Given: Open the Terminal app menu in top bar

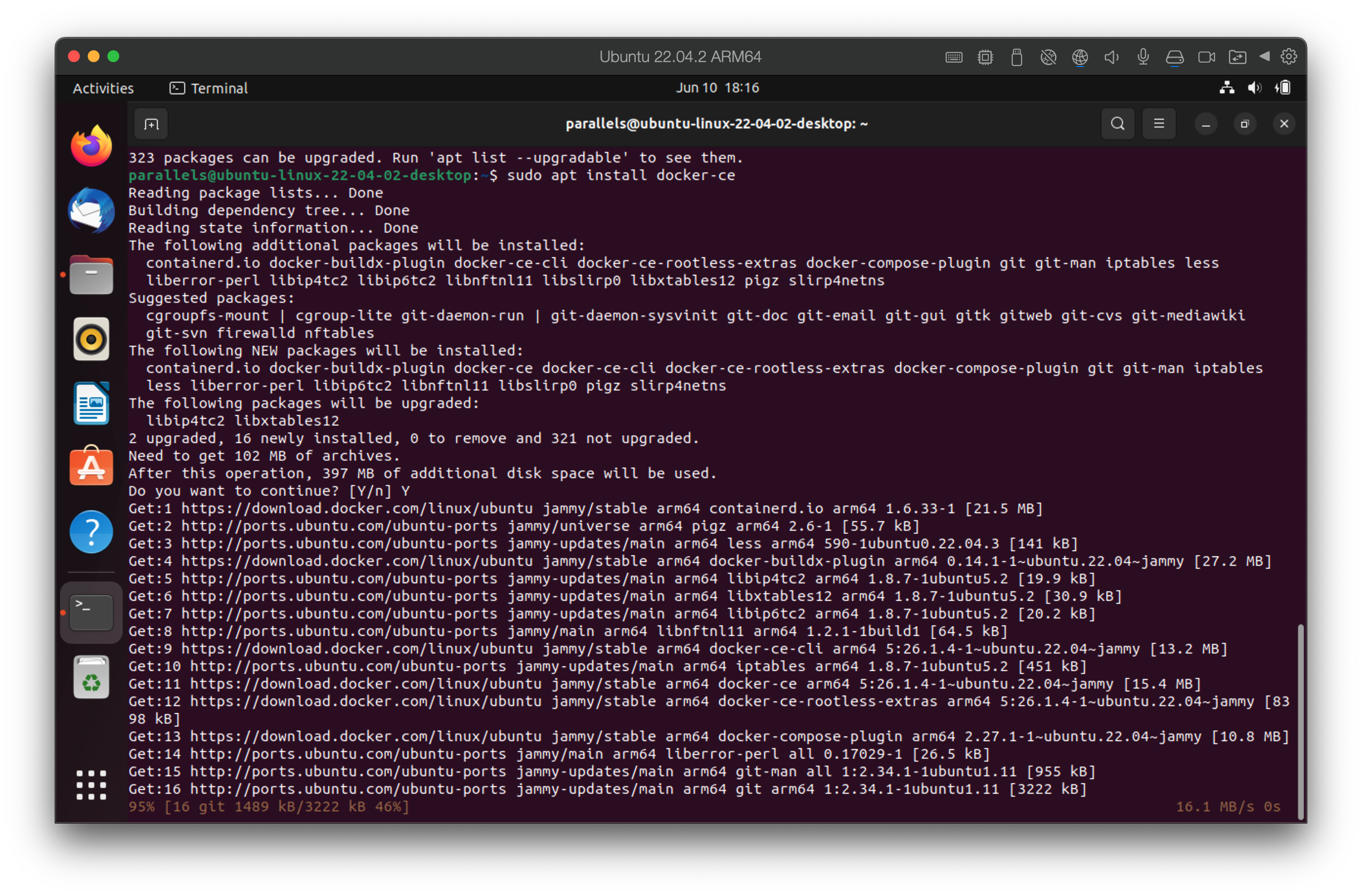Looking at the screenshot, I should pos(209,88).
